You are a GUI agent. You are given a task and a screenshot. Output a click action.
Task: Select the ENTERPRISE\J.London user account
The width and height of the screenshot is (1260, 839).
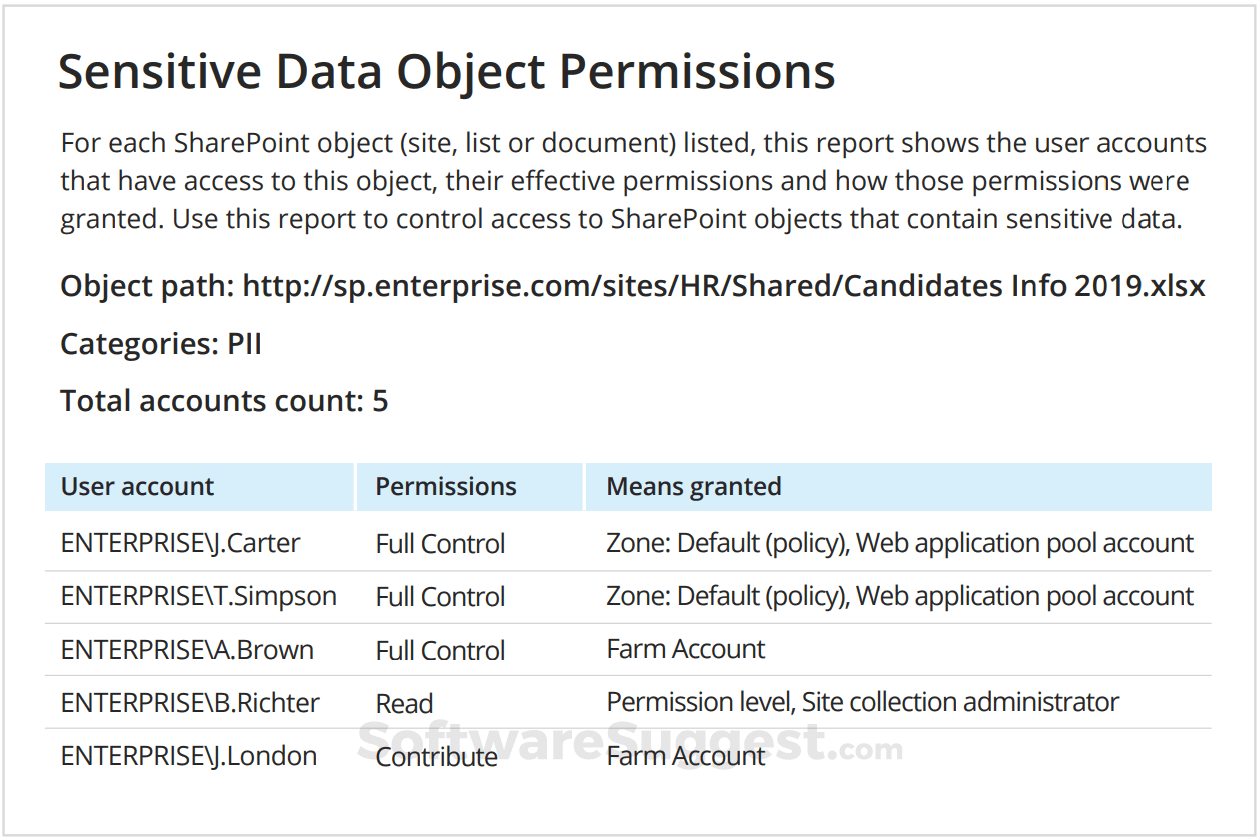pyautogui.click(x=189, y=756)
